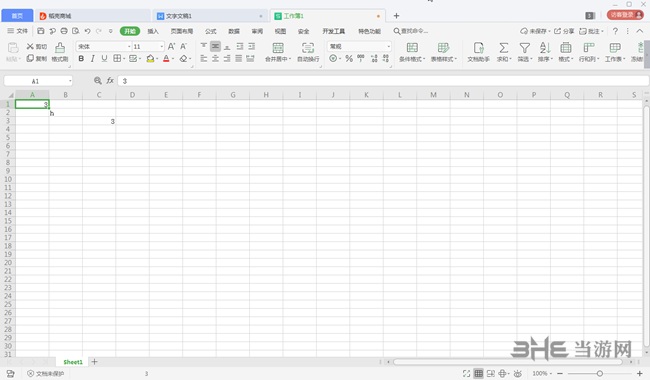Toggle bold formatting button
The height and width of the screenshot is (380, 650).
tap(81, 59)
